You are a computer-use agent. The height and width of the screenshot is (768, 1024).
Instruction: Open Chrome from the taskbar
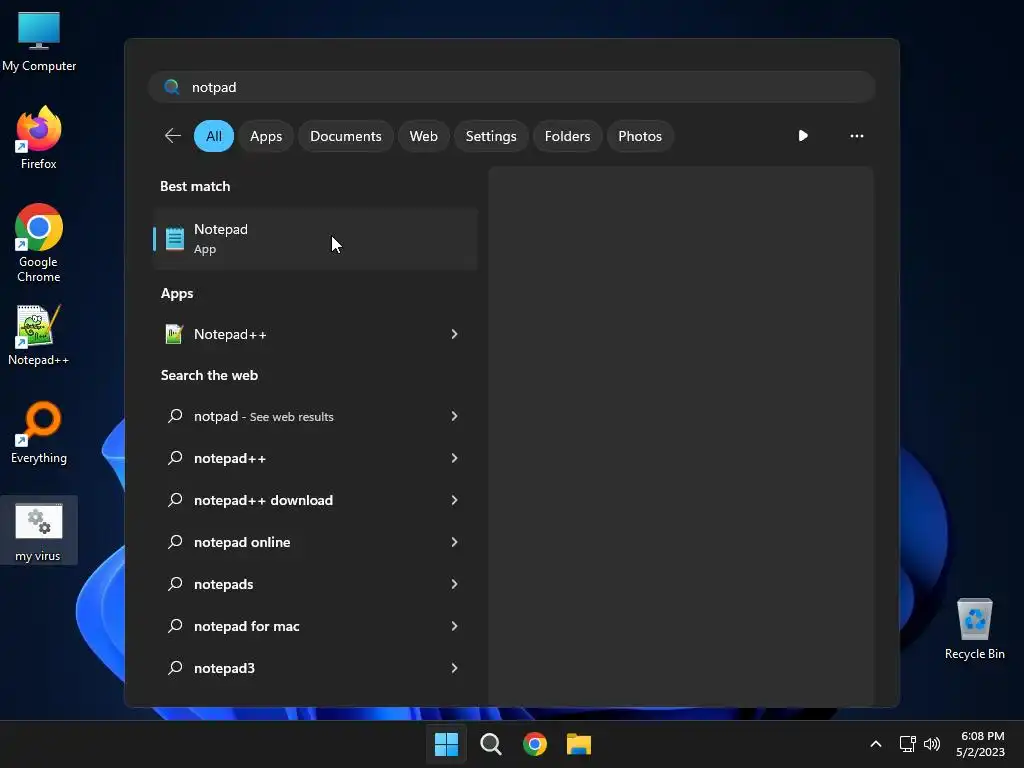point(535,744)
